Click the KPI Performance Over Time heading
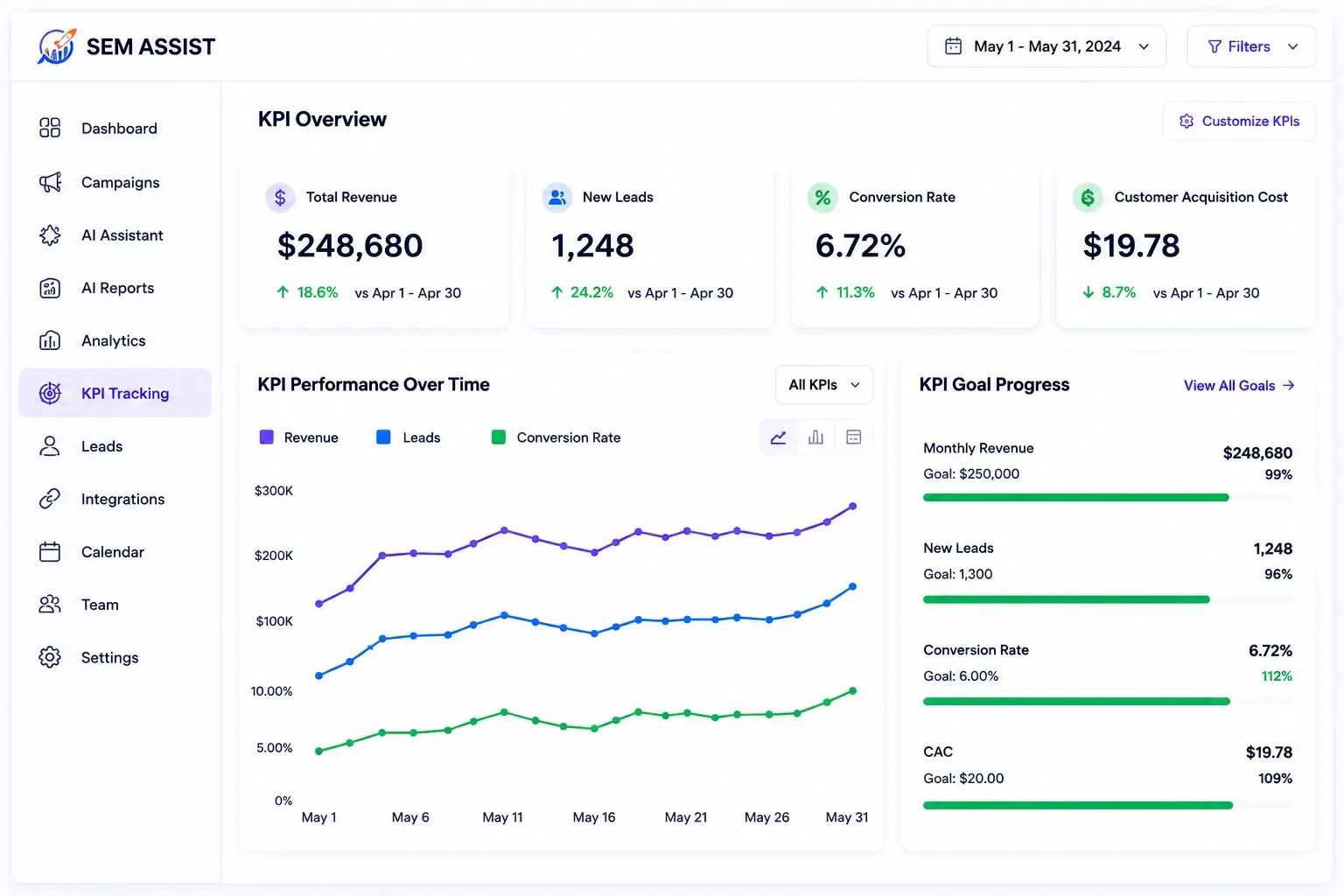 tap(374, 385)
